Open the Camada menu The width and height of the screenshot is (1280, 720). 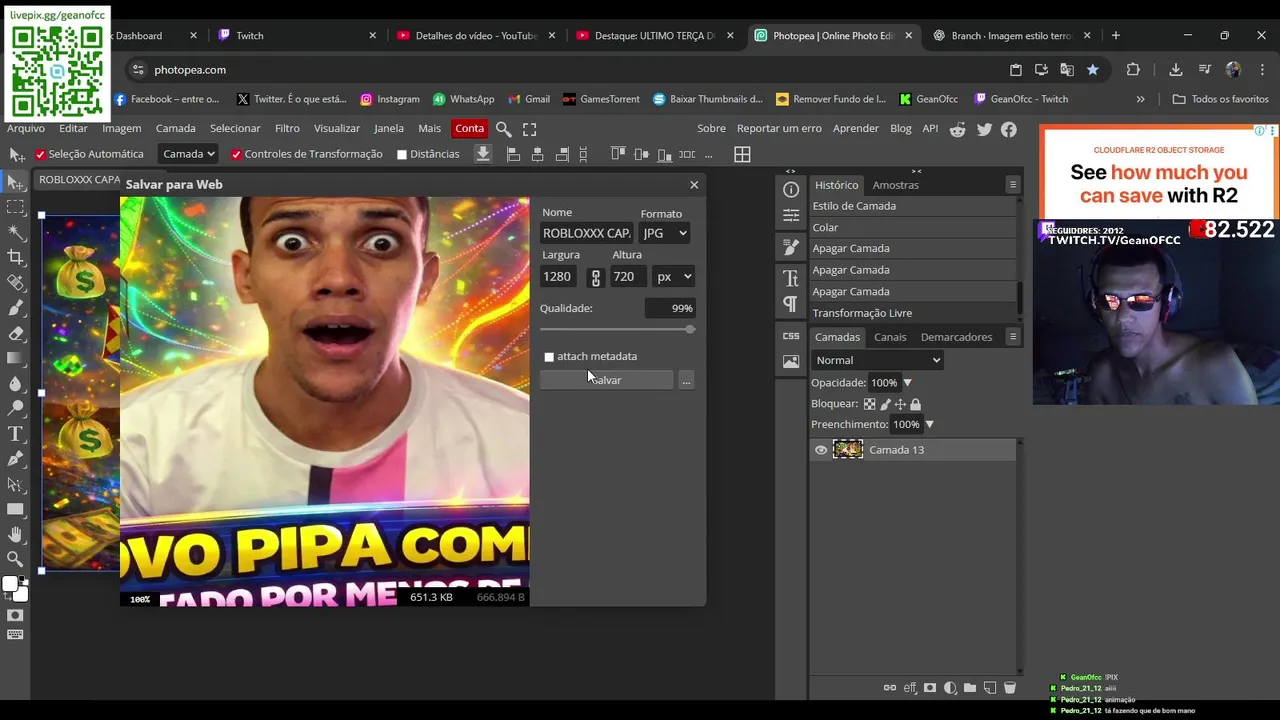pos(175,128)
